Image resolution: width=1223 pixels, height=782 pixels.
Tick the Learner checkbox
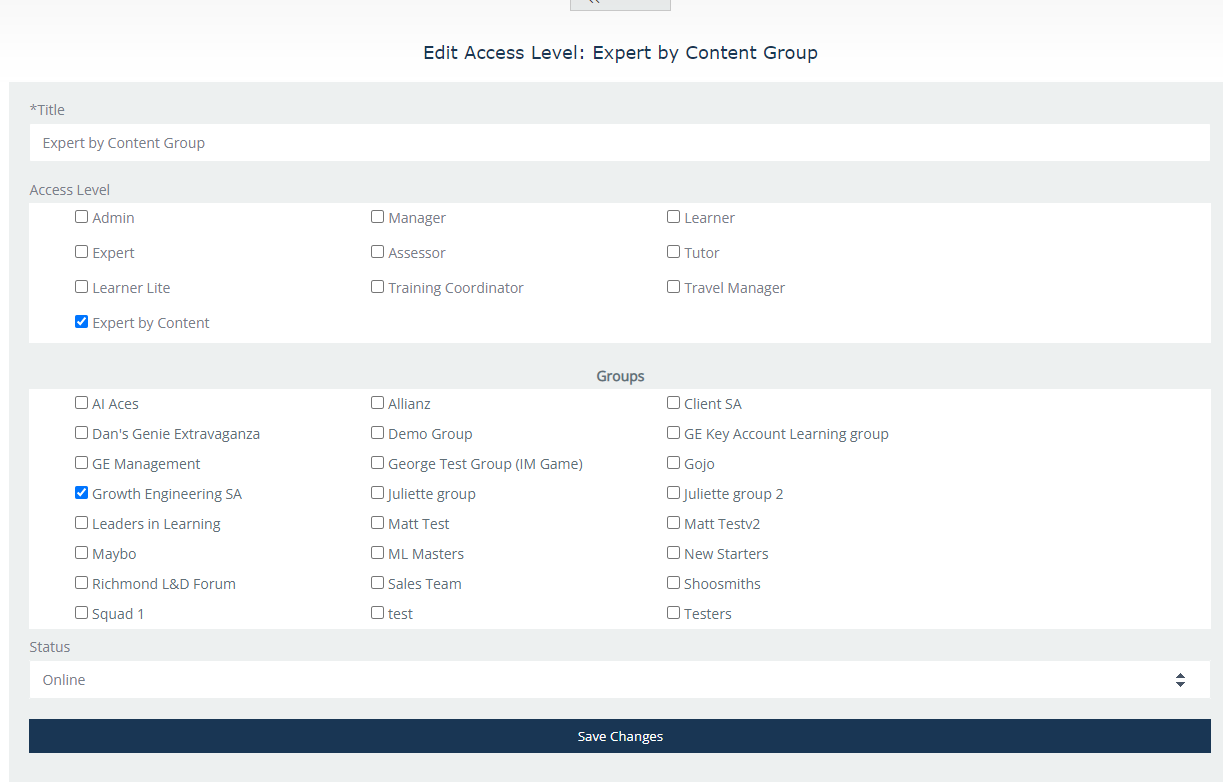674,217
